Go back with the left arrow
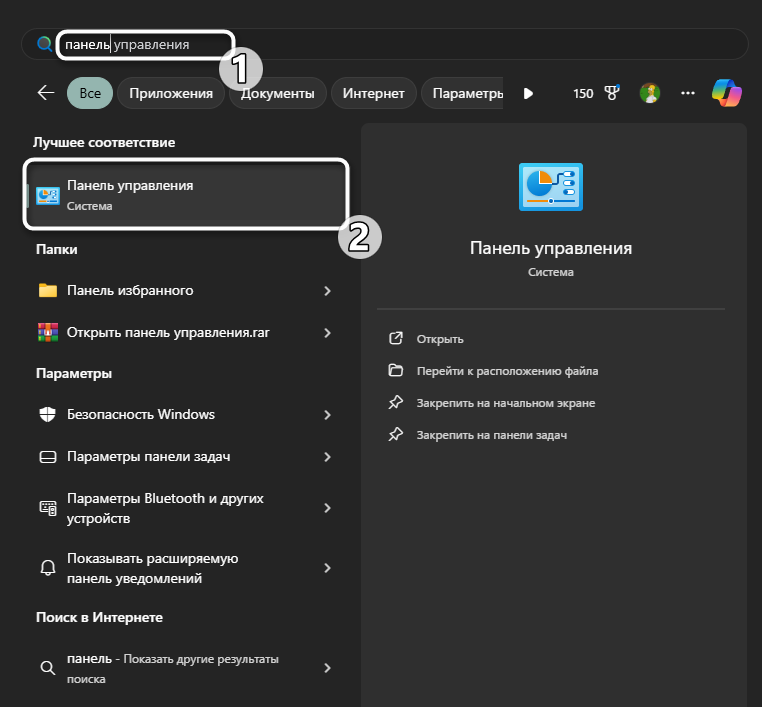The image size is (762, 707). point(46,92)
